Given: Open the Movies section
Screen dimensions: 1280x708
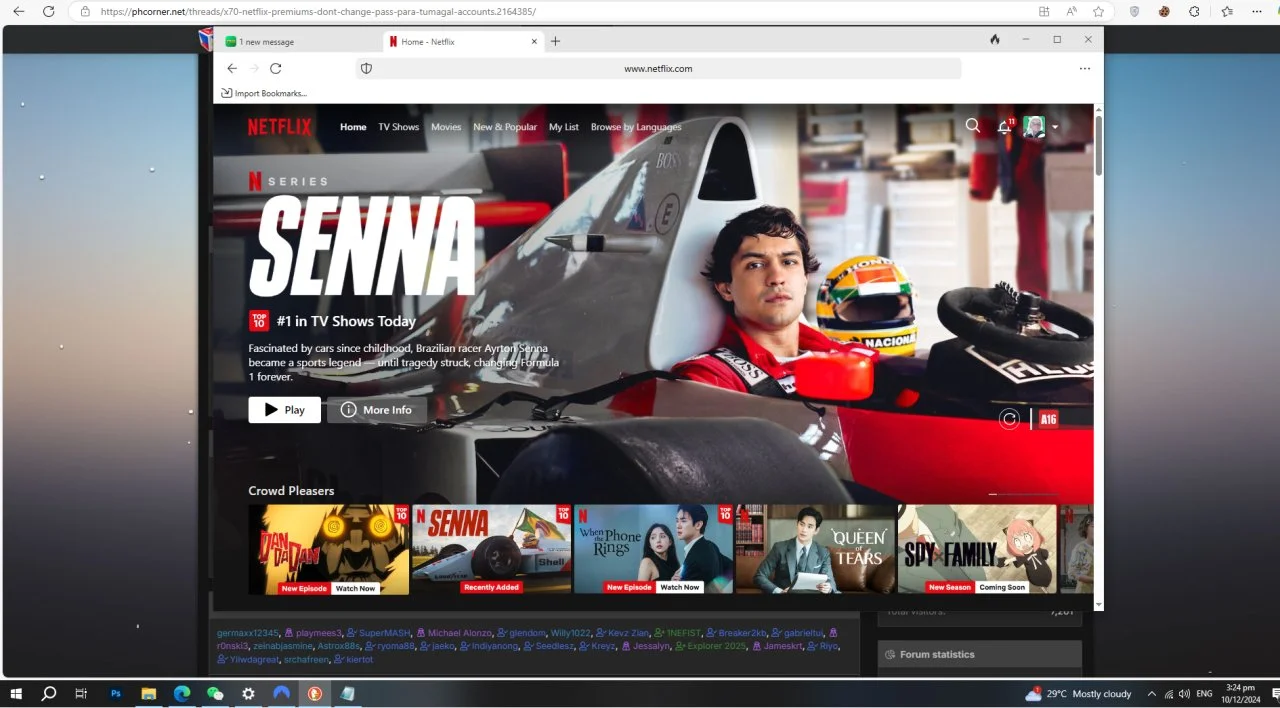Looking at the screenshot, I should coord(446,127).
